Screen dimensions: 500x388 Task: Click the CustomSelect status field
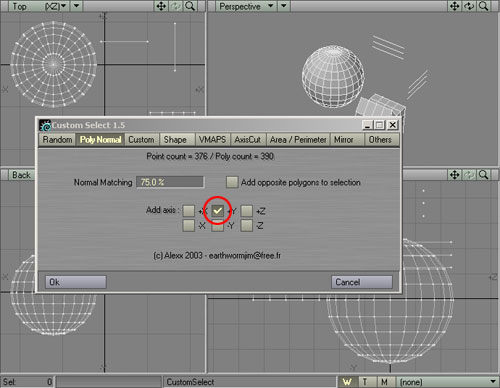click(249, 382)
